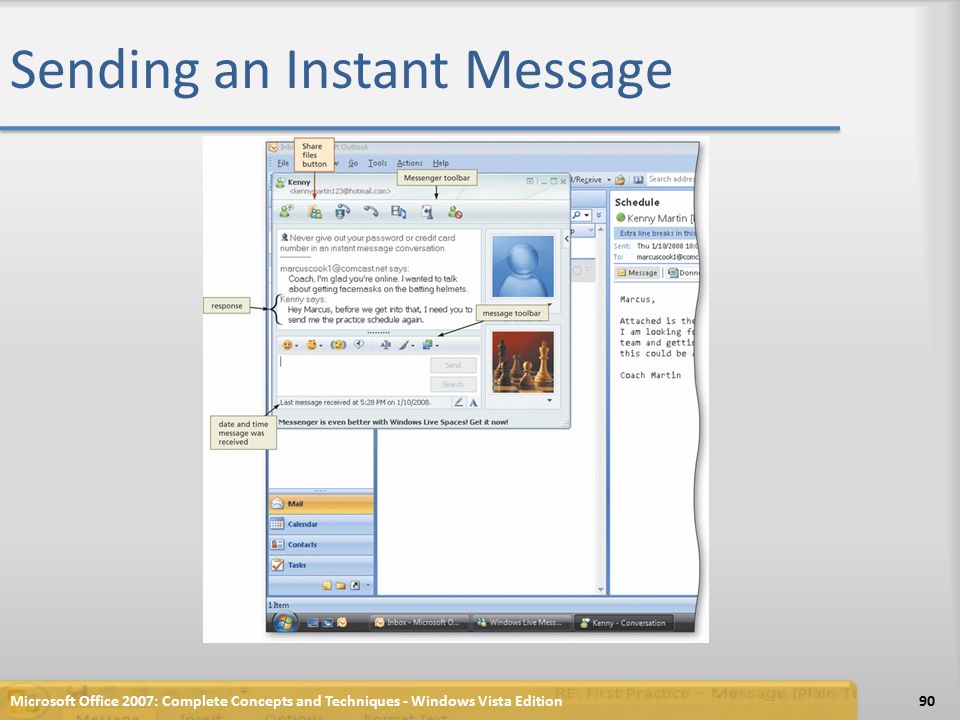This screenshot has height=720, width=960.
Task: Start a video call with Kenny
Action: point(342,212)
